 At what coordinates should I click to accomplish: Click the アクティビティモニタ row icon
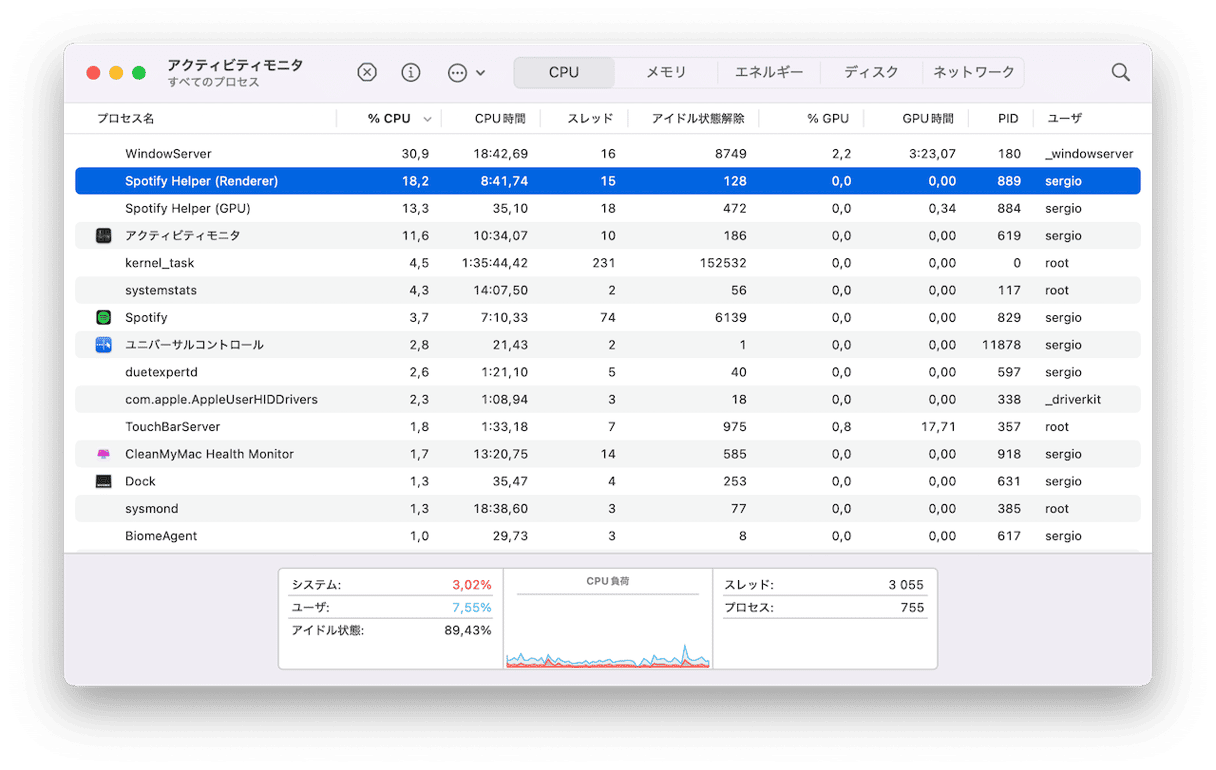[x=104, y=236]
